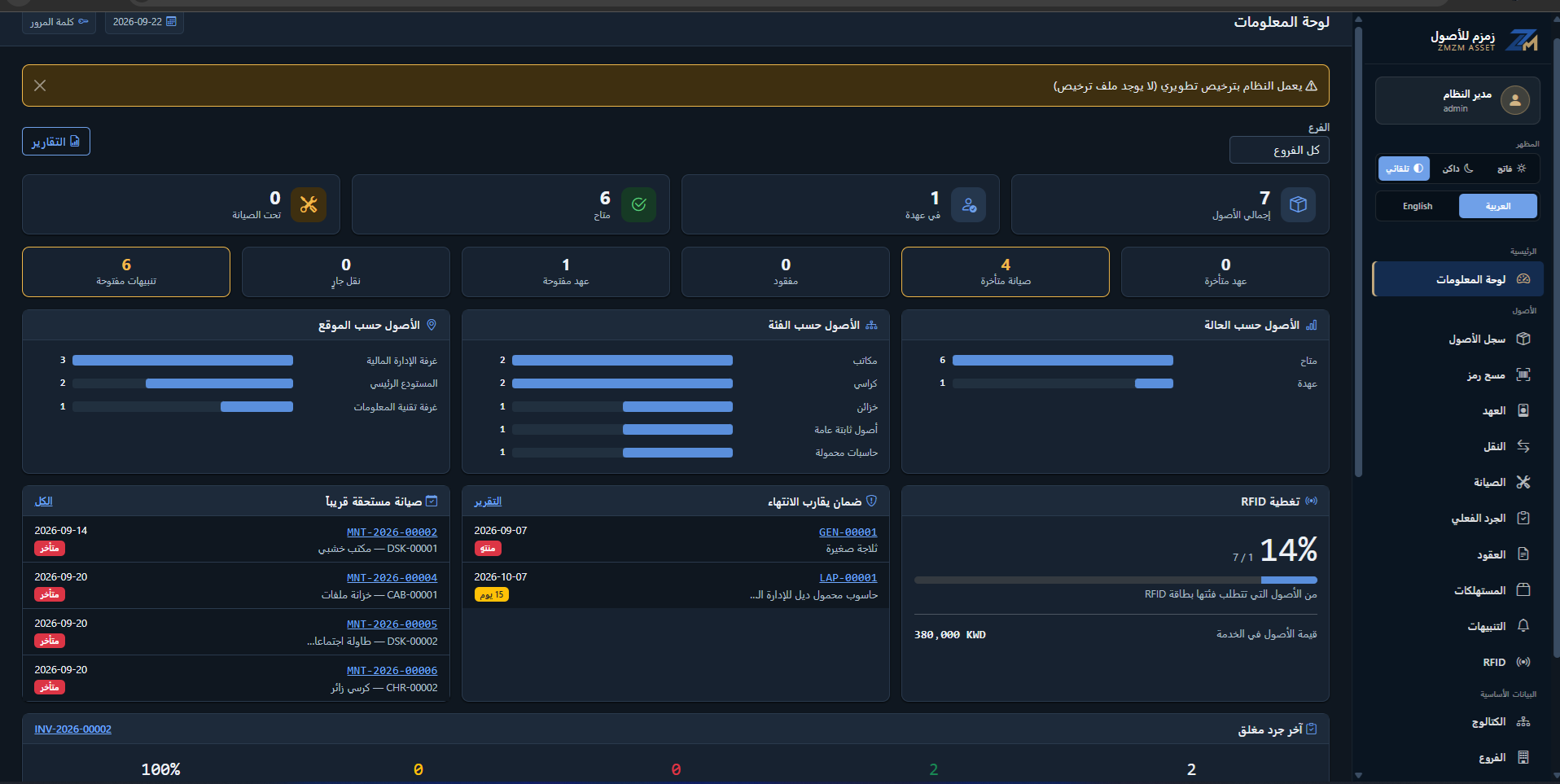Open asset link GEN-00001
This screenshot has width=1560, height=784.
click(x=848, y=532)
